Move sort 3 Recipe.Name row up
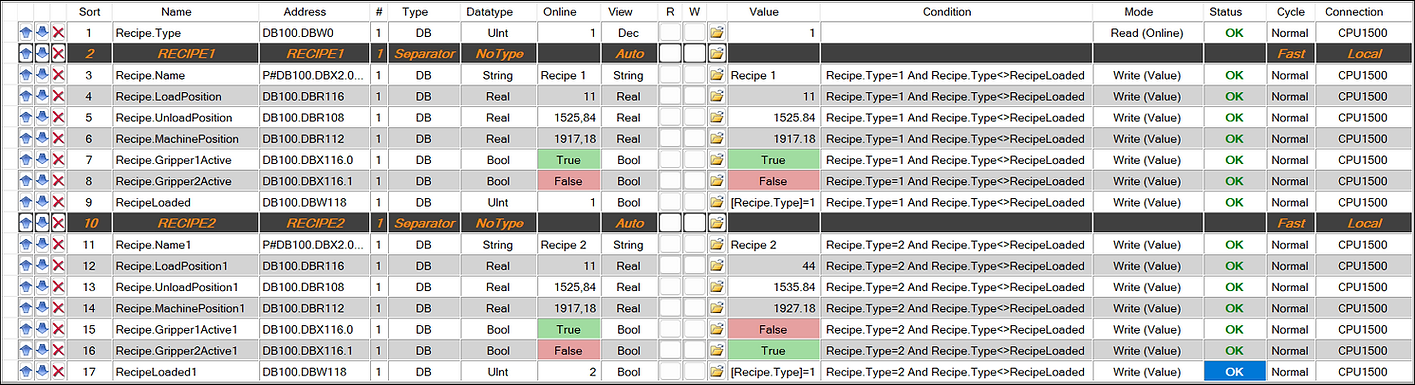 coord(25,75)
